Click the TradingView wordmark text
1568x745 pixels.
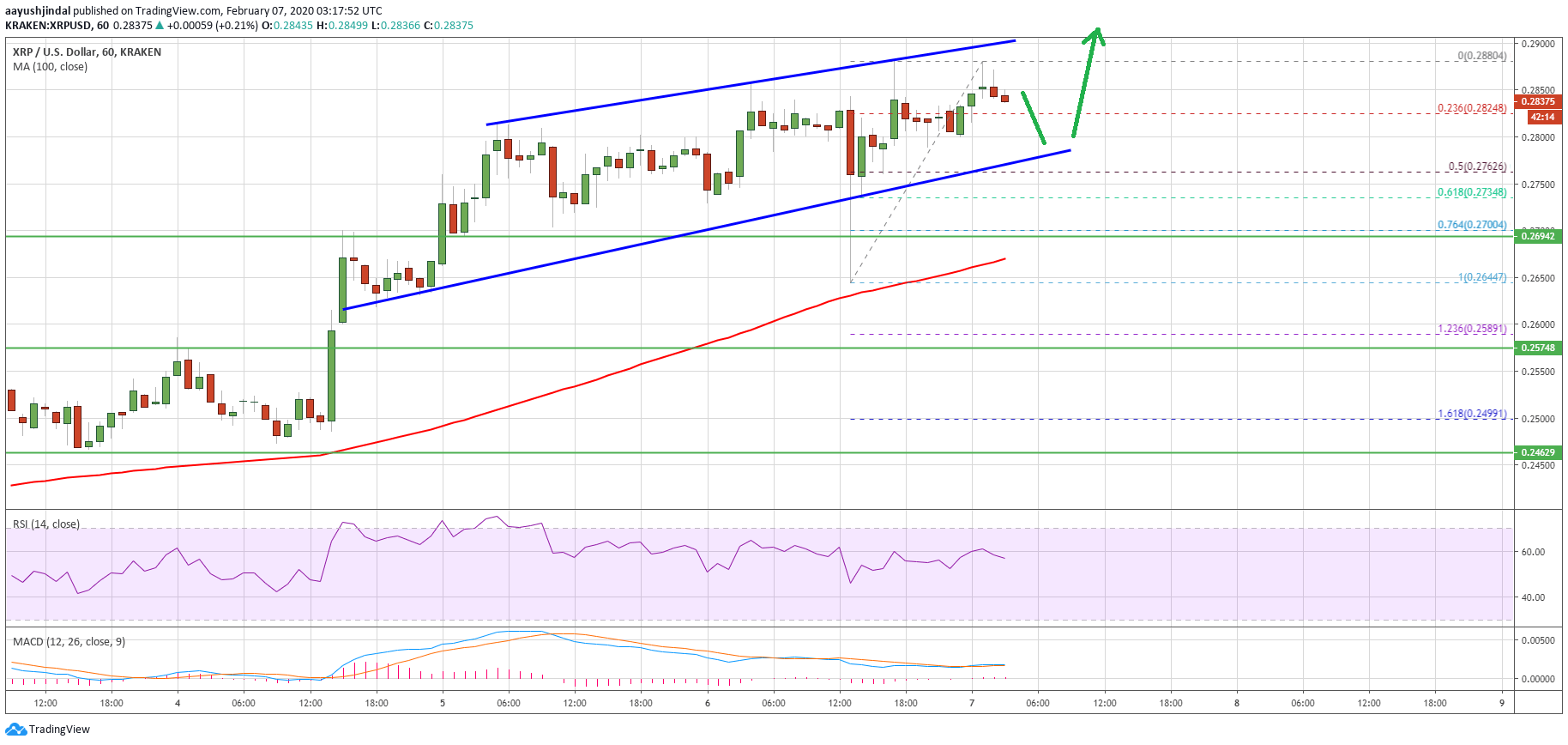pyautogui.click(x=59, y=730)
